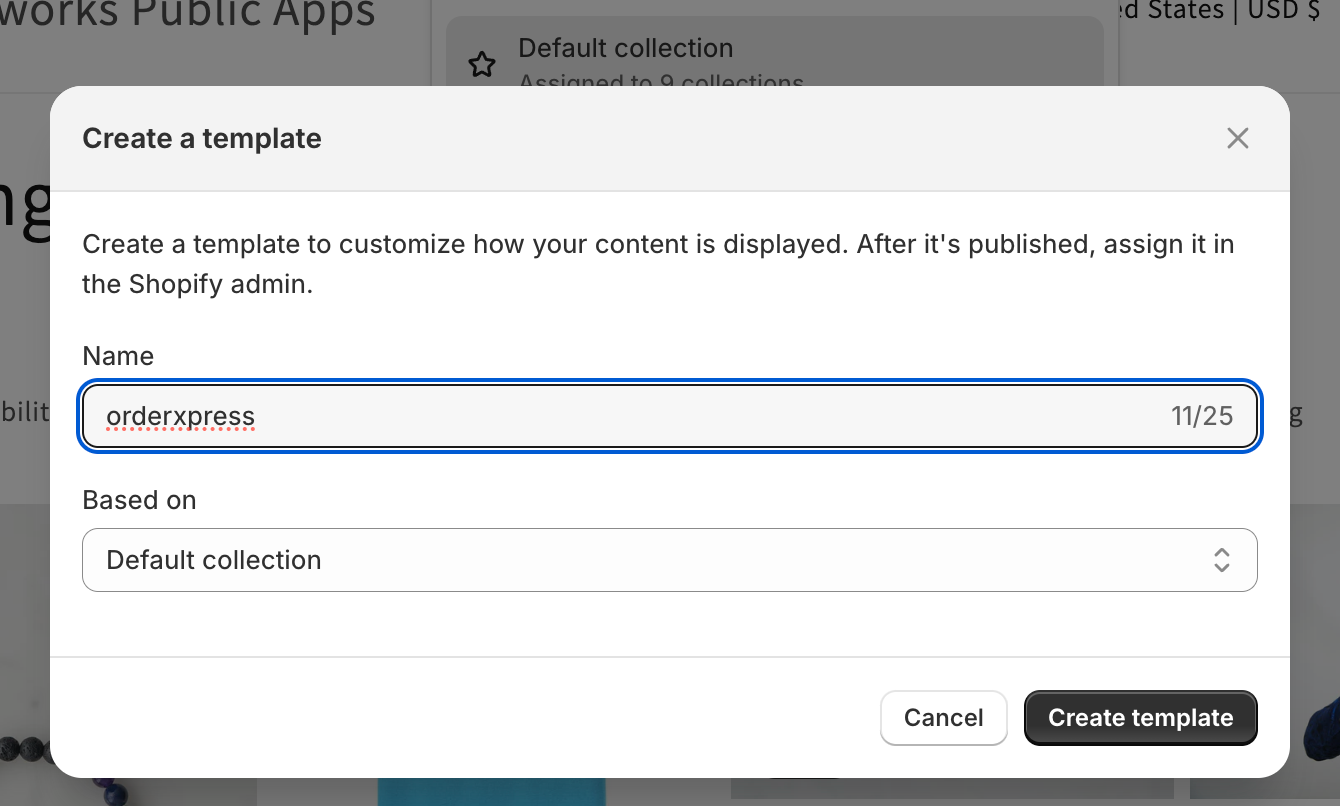Close the Create a template dialog
Viewport: 1340px width, 806px height.
[x=1237, y=138]
